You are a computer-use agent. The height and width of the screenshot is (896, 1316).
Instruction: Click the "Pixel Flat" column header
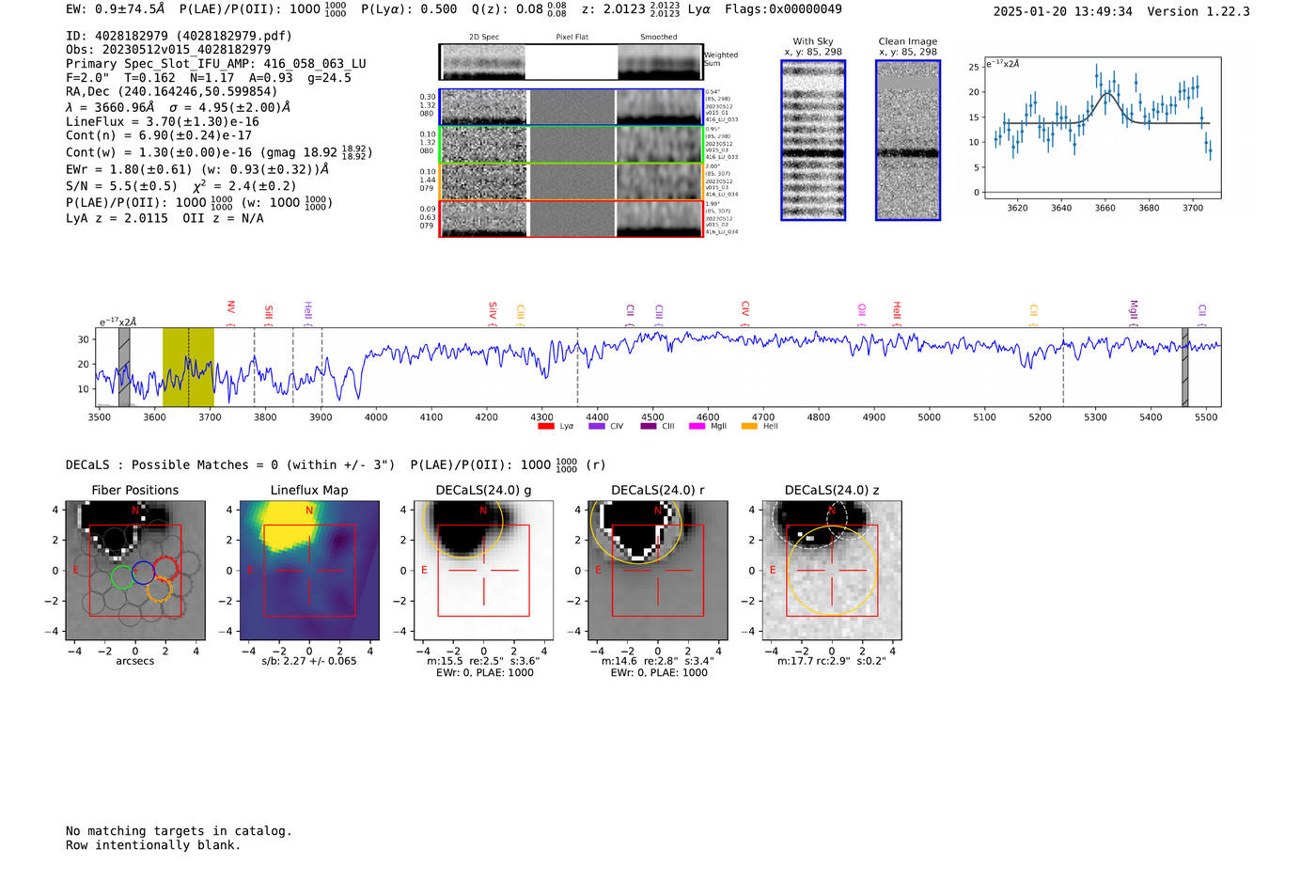tap(572, 37)
